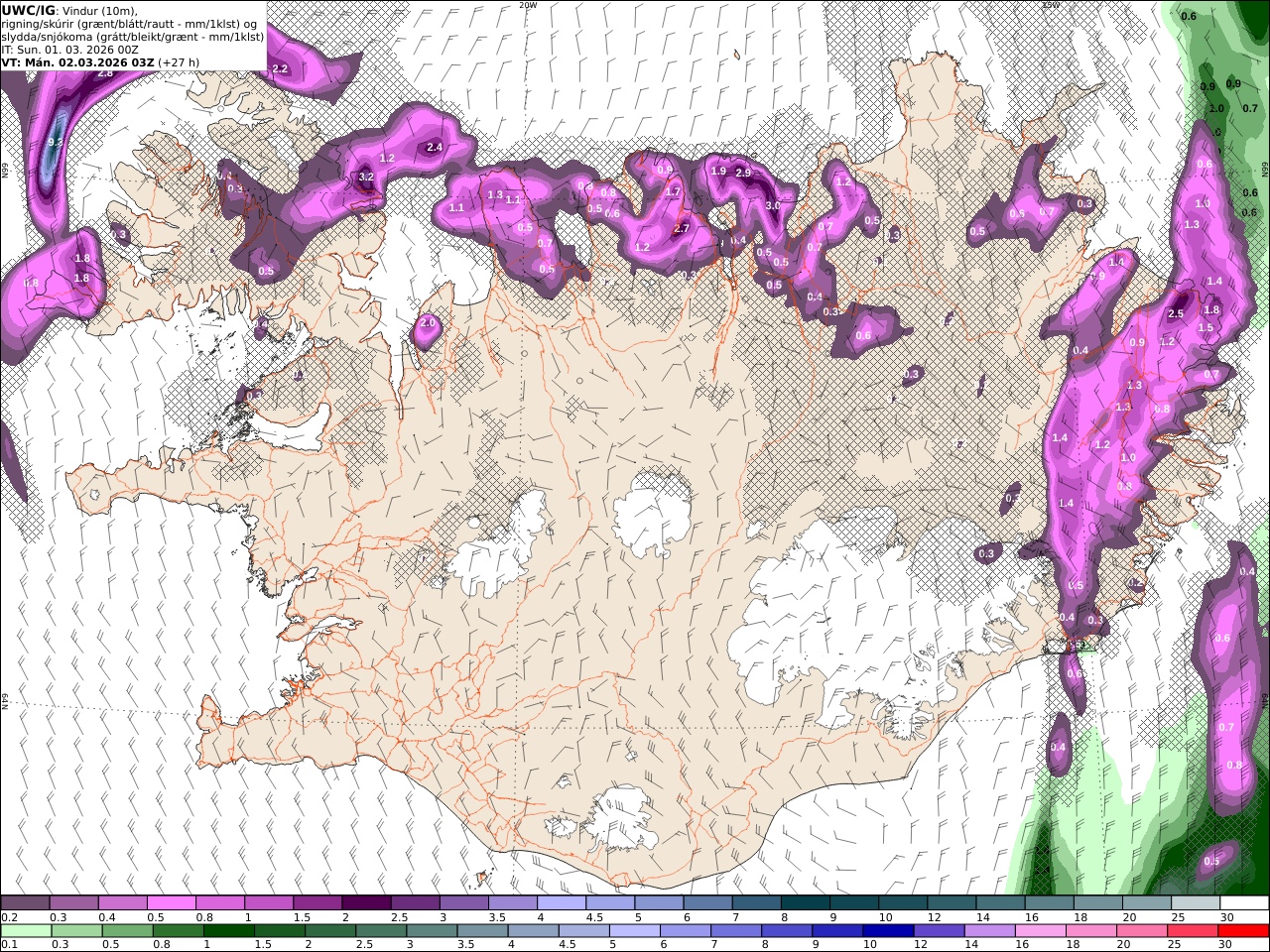Click the 2.9 snowfall value on the map

click(x=743, y=174)
